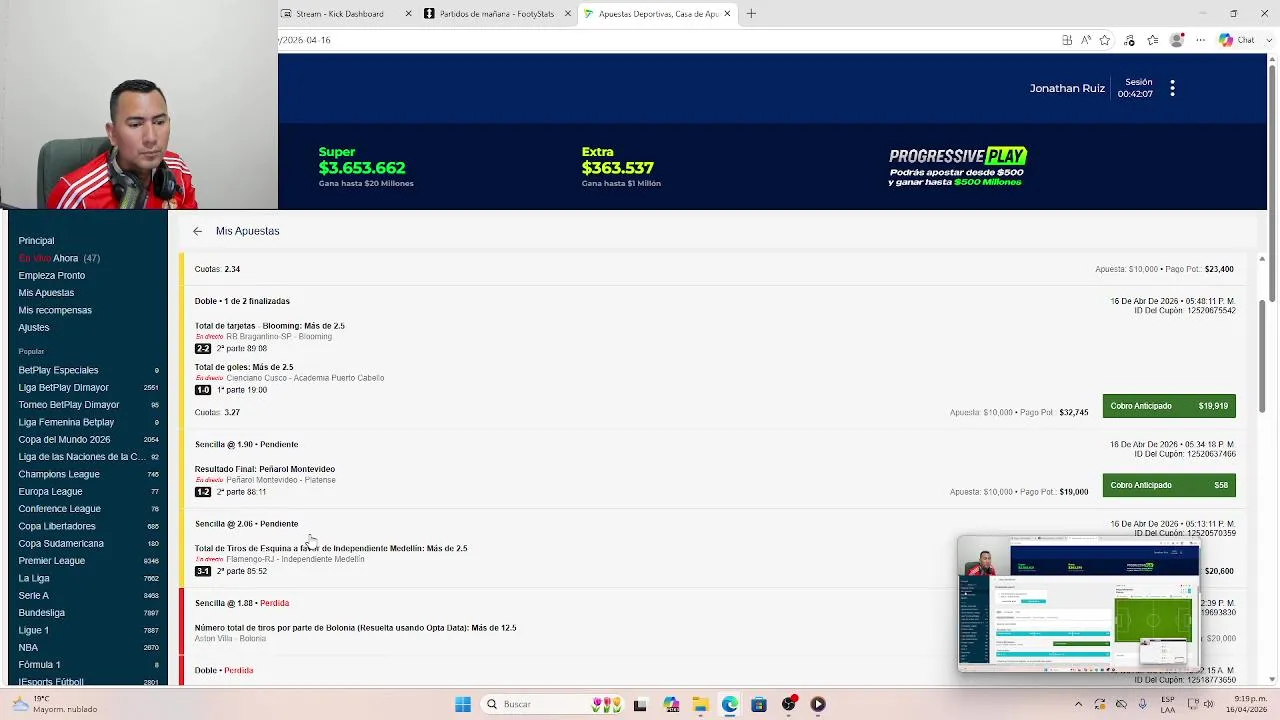Screen dimensions: 1280x720
Task: Open Conference League category
Action: [88, 509]
